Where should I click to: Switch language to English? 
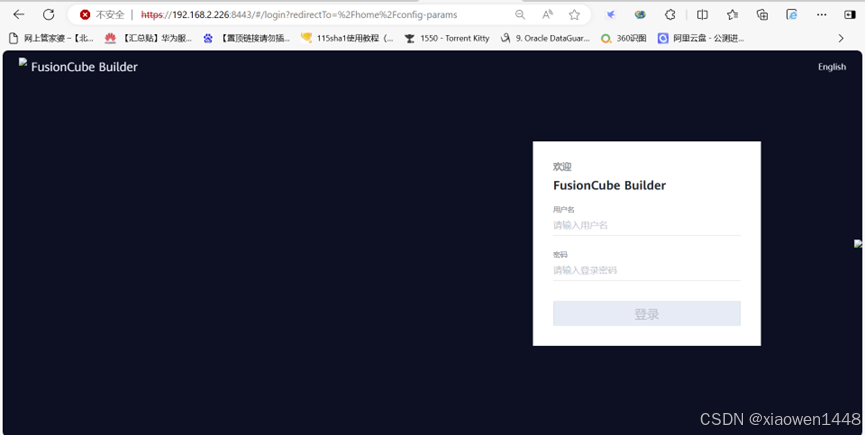click(x=831, y=67)
